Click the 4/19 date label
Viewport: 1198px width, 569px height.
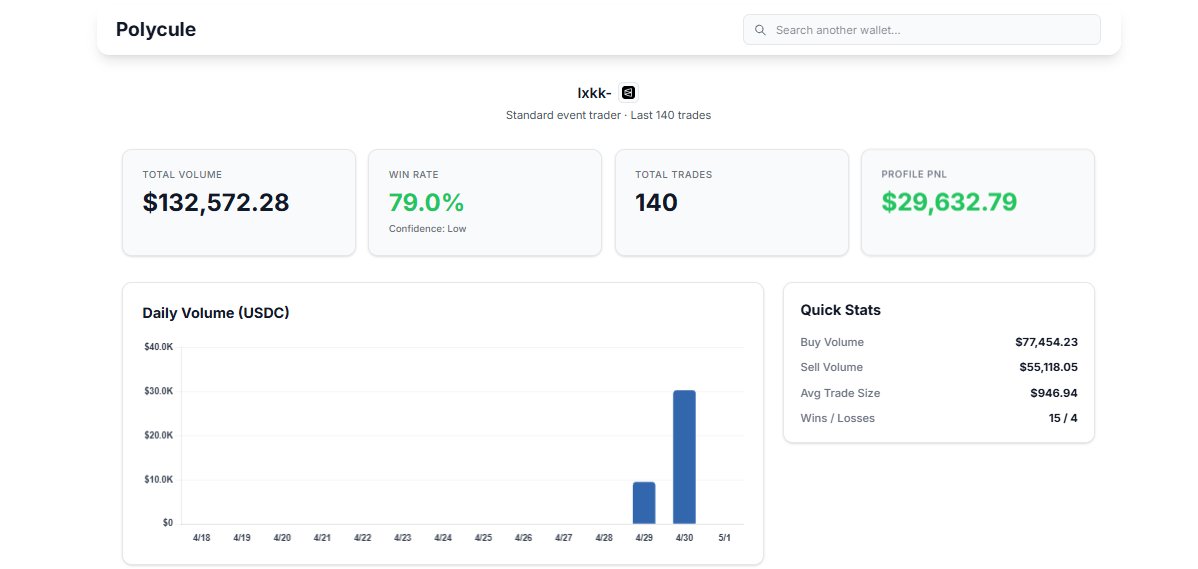tap(241, 538)
